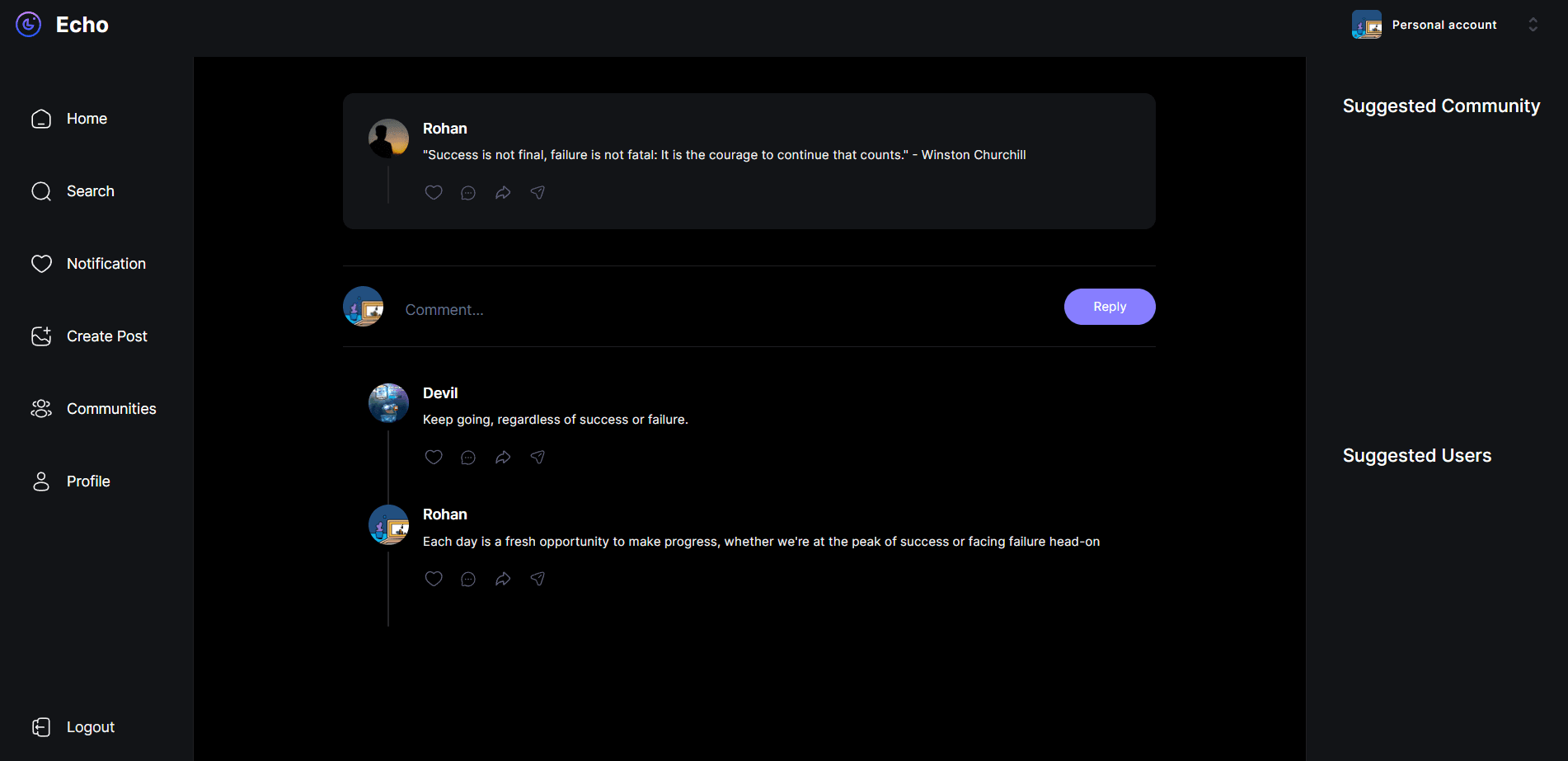Reply to Devil's comment using bubble icon
The height and width of the screenshot is (761, 1568).
[x=468, y=458]
